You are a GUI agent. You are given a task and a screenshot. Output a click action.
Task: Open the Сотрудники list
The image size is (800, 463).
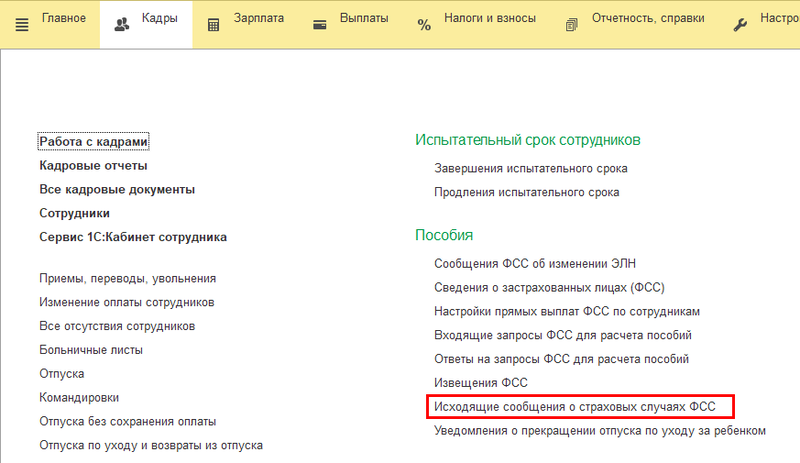coord(74,213)
